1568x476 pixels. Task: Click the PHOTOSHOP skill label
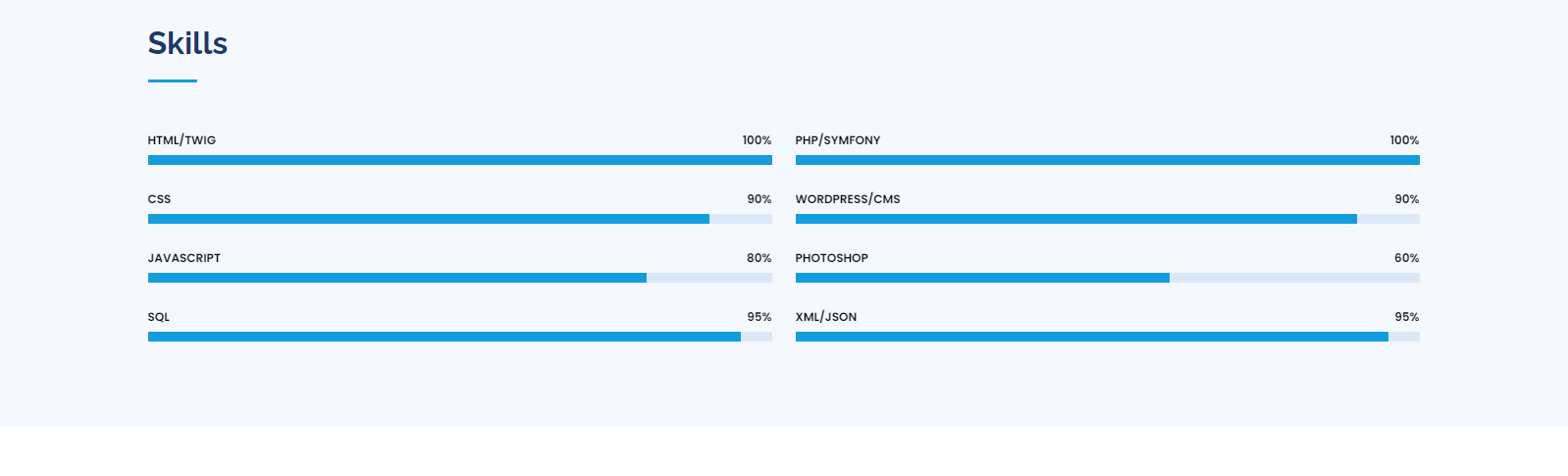pyautogui.click(x=832, y=258)
